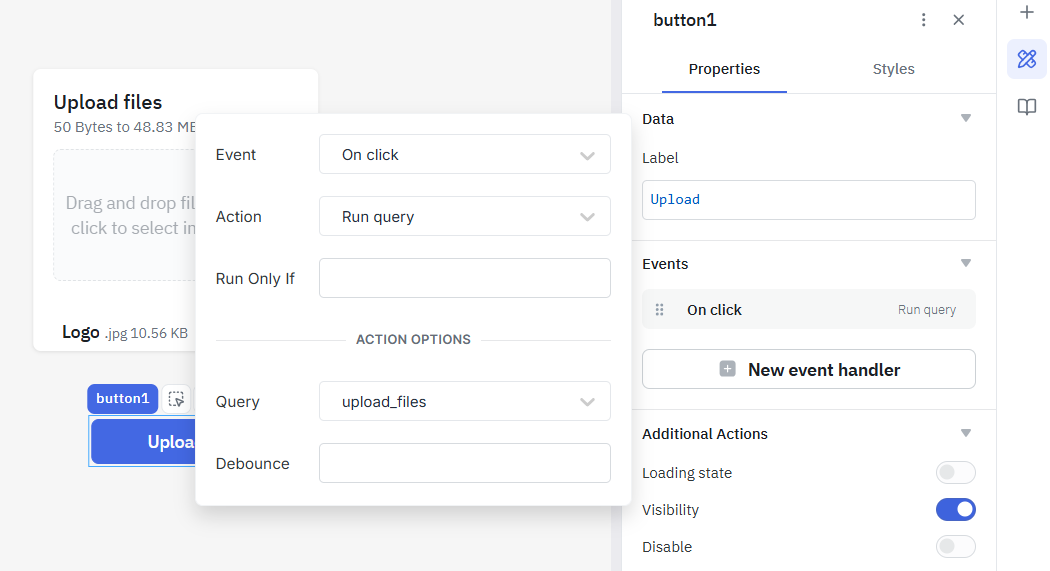The image size is (1050, 571).
Task: Turn off the Visibility switch
Action: [x=956, y=509]
